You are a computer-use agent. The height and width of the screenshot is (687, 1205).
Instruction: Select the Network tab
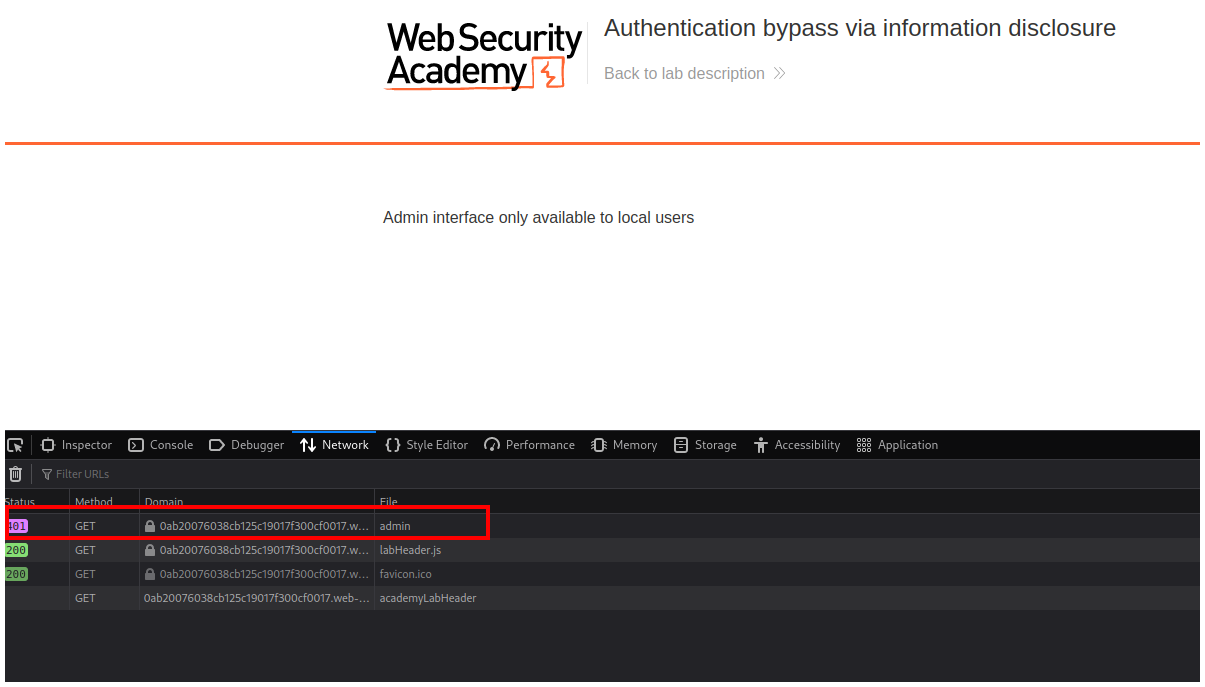pos(334,445)
